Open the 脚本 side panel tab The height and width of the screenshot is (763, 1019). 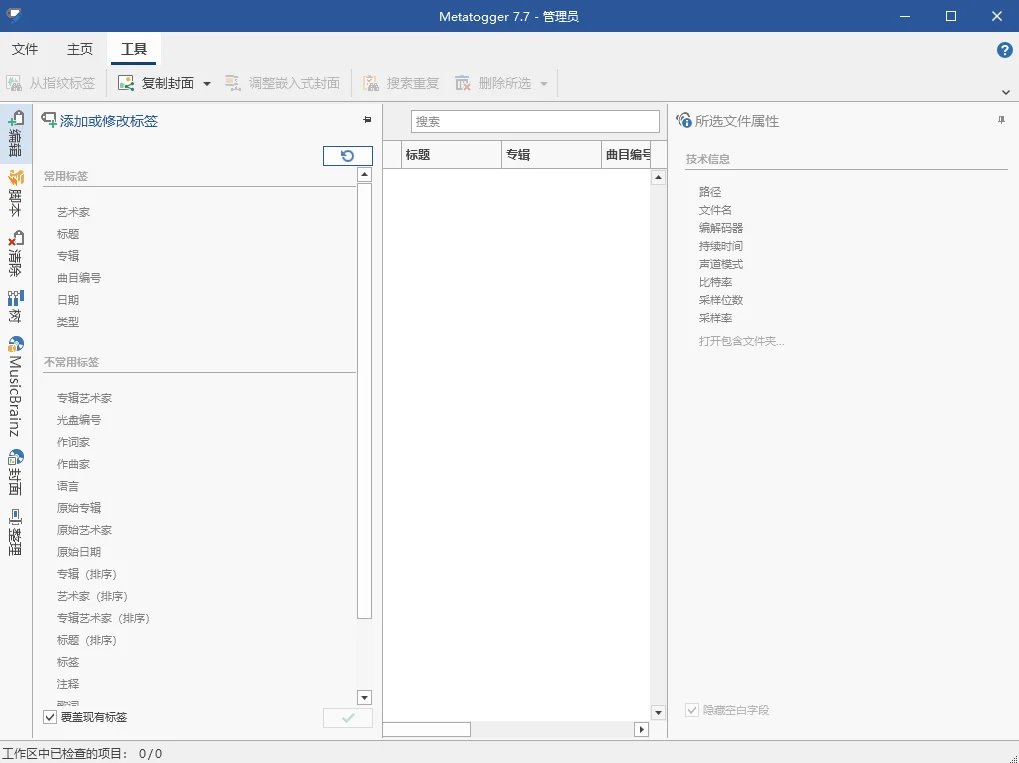(15, 193)
